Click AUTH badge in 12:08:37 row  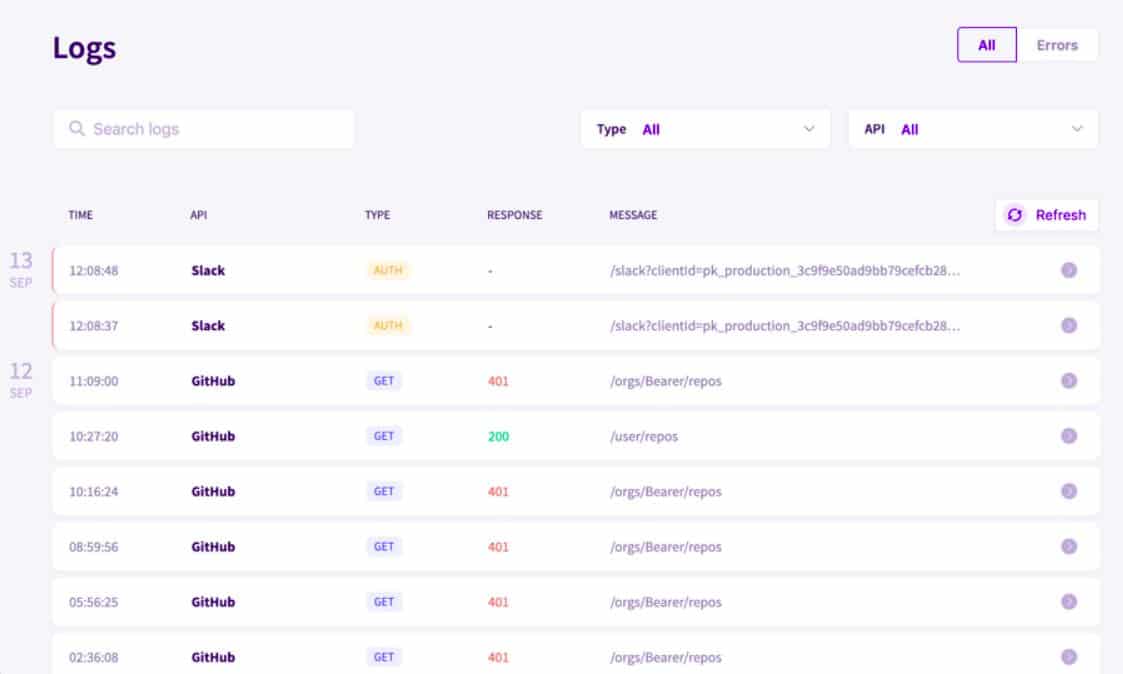click(x=387, y=325)
